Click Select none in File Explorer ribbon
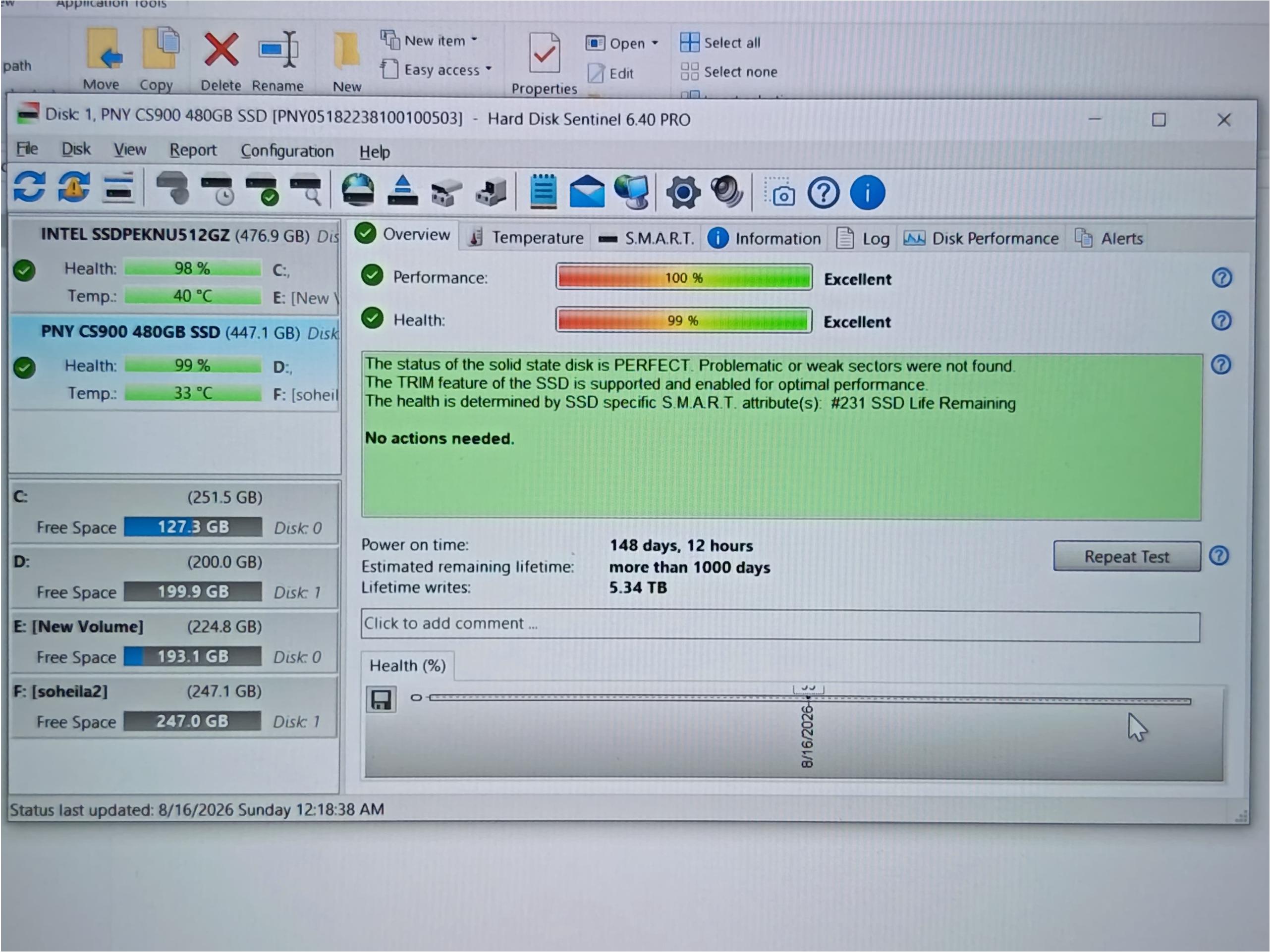Image resolution: width=1270 pixels, height=952 pixels. pos(729,72)
